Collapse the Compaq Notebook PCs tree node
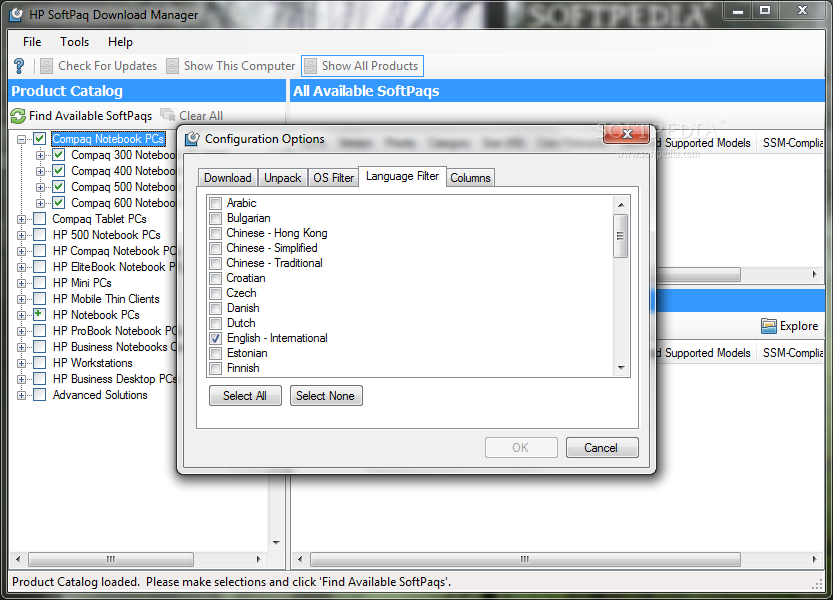The height and width of the screenshot is (600, 833). click(x=21, y=139)
